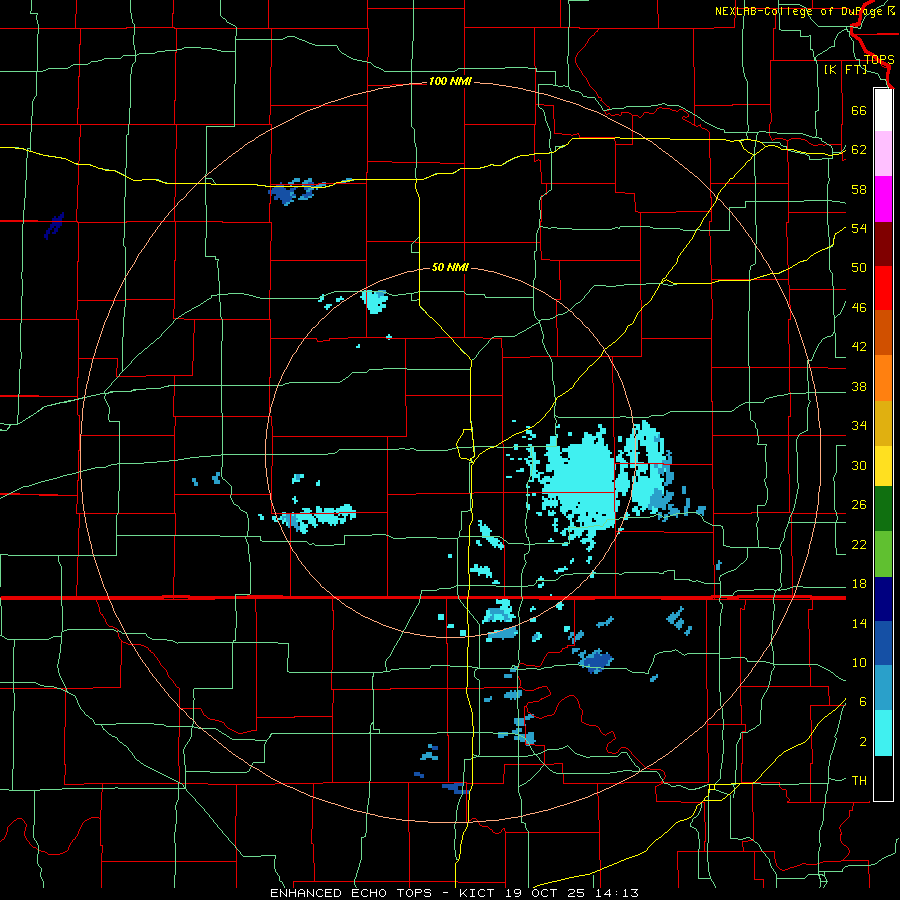Pick the medium blue legend swatch
The image size is (900, 900).
pyautogui.click(x=883, y=643)
